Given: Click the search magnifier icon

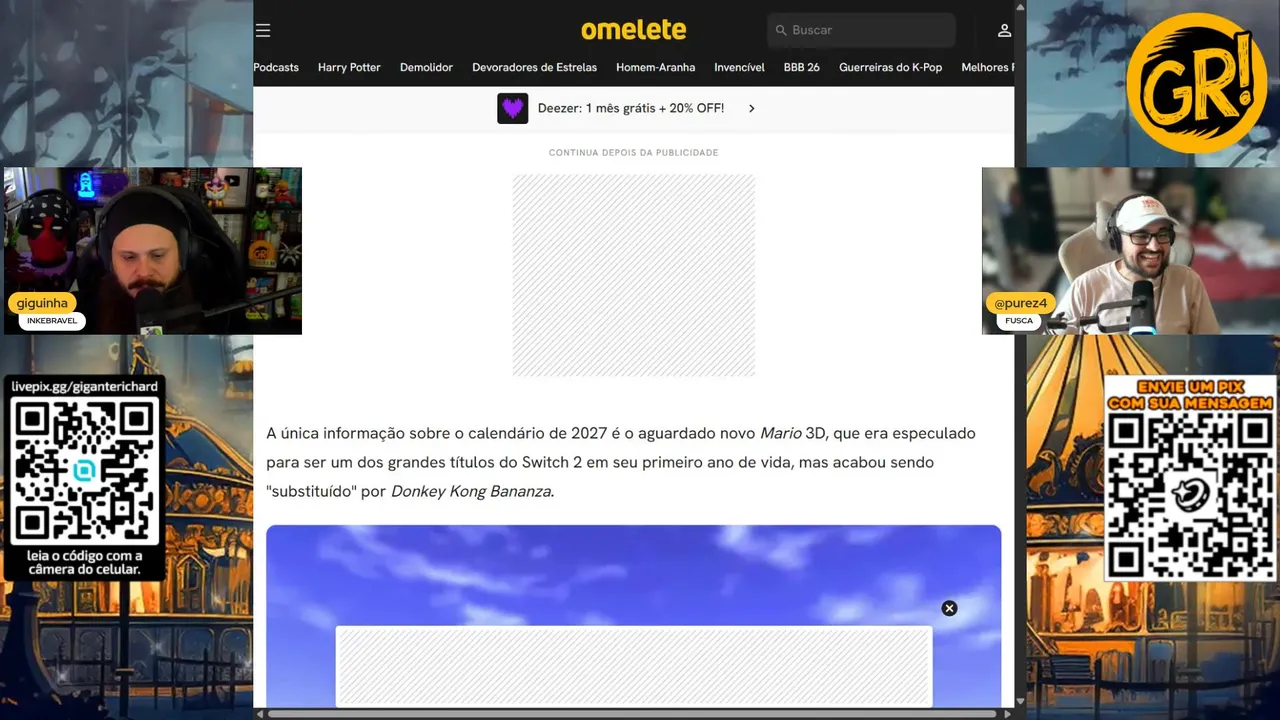Looking at the screenshot, I should coord(781,30).
